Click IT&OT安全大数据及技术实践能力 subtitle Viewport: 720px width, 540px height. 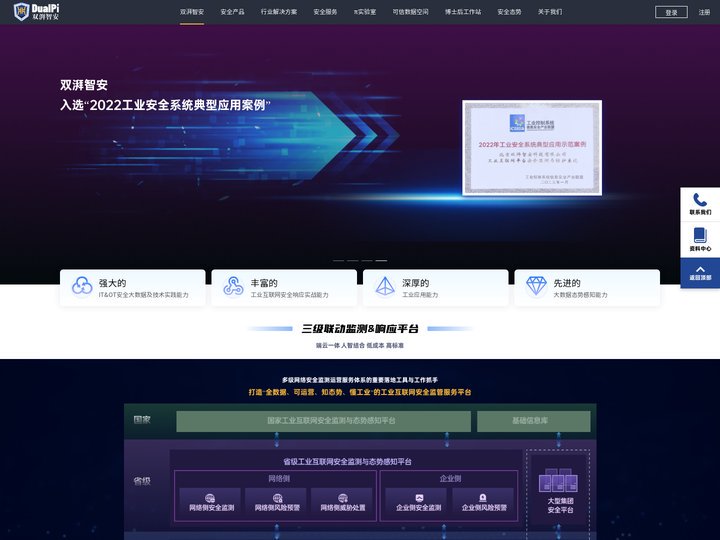(144, 295)
